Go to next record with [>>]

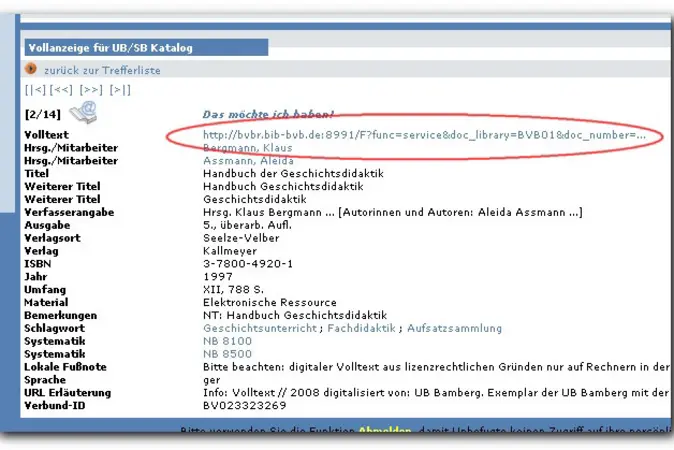coord(91,90)
